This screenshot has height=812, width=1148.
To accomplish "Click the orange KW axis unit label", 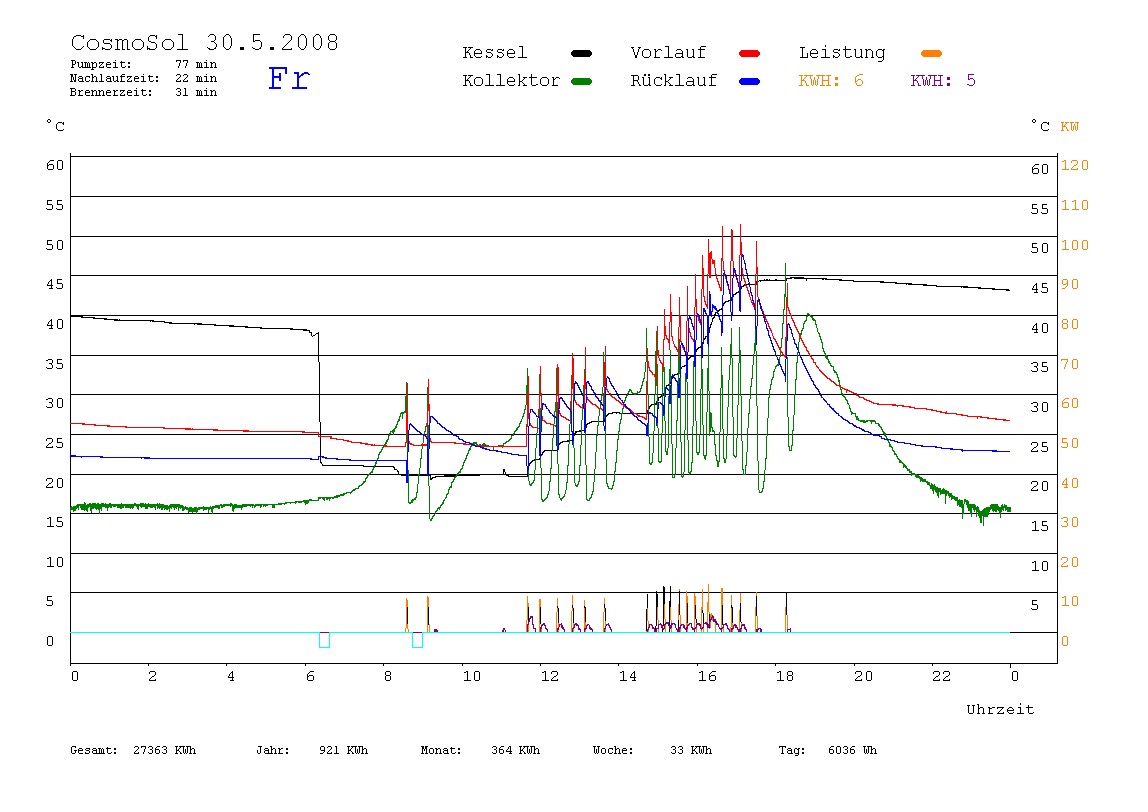I will pyautogui.click(x=1070, y=127).
